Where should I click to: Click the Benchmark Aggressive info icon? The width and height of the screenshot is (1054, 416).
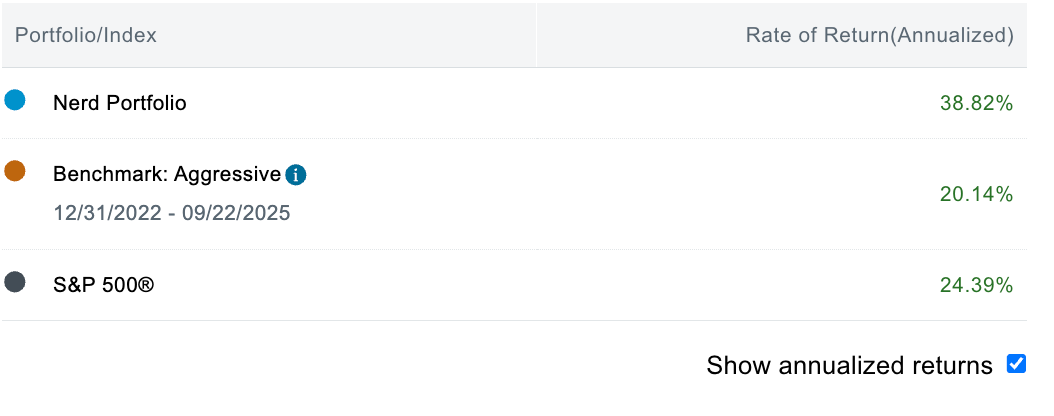click(x=296, y=175)
